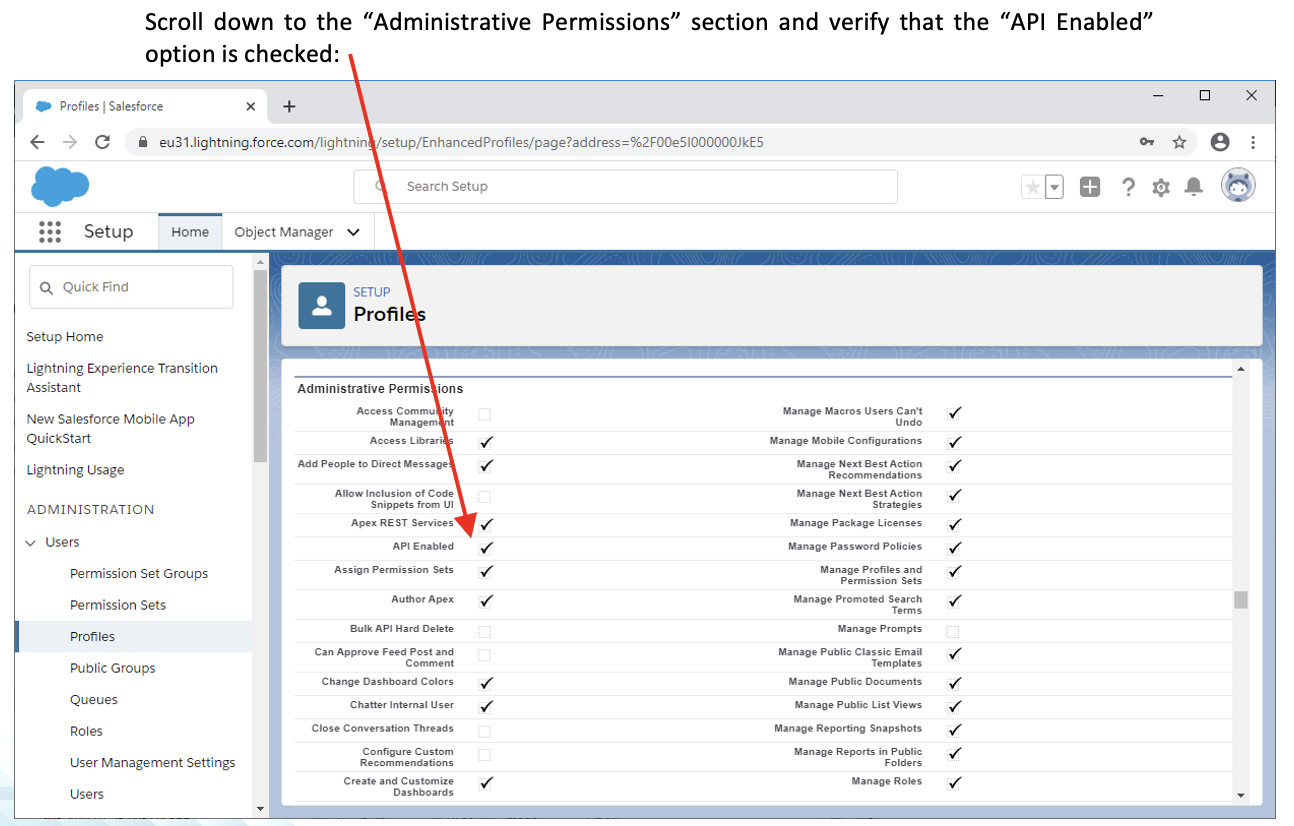Go to Setup Home link

click(65, 337)
